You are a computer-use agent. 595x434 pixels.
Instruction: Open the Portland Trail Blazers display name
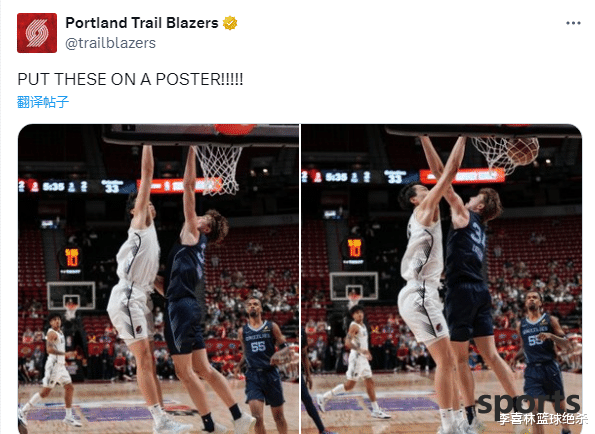coord(142,23)
